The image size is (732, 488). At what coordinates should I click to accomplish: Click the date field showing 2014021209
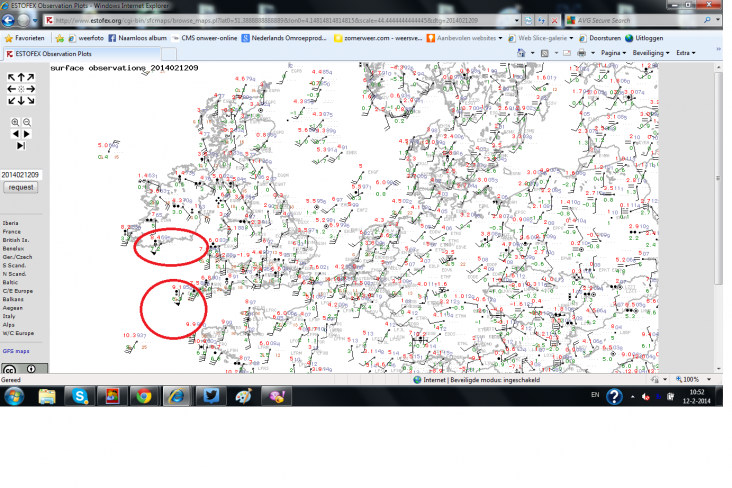[x=21, y=174]
